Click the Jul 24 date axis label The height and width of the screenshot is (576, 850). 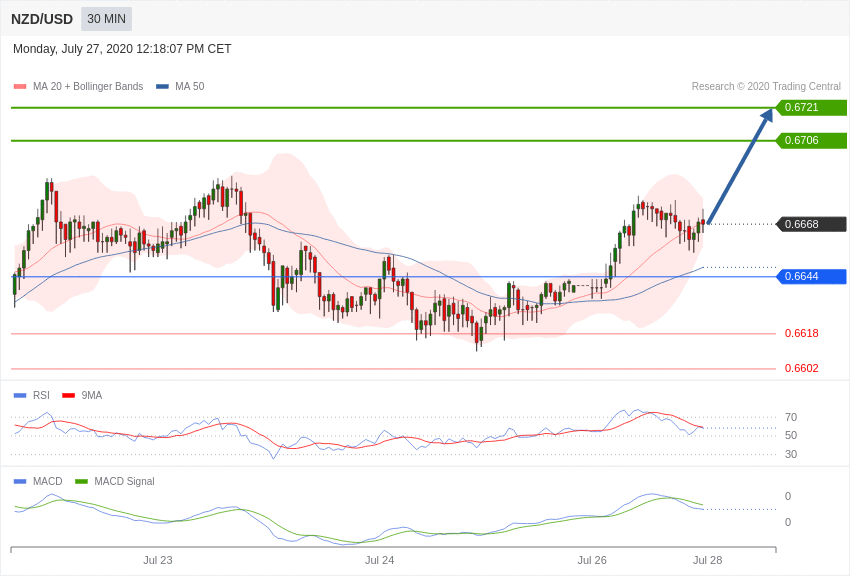coord(379,560)
